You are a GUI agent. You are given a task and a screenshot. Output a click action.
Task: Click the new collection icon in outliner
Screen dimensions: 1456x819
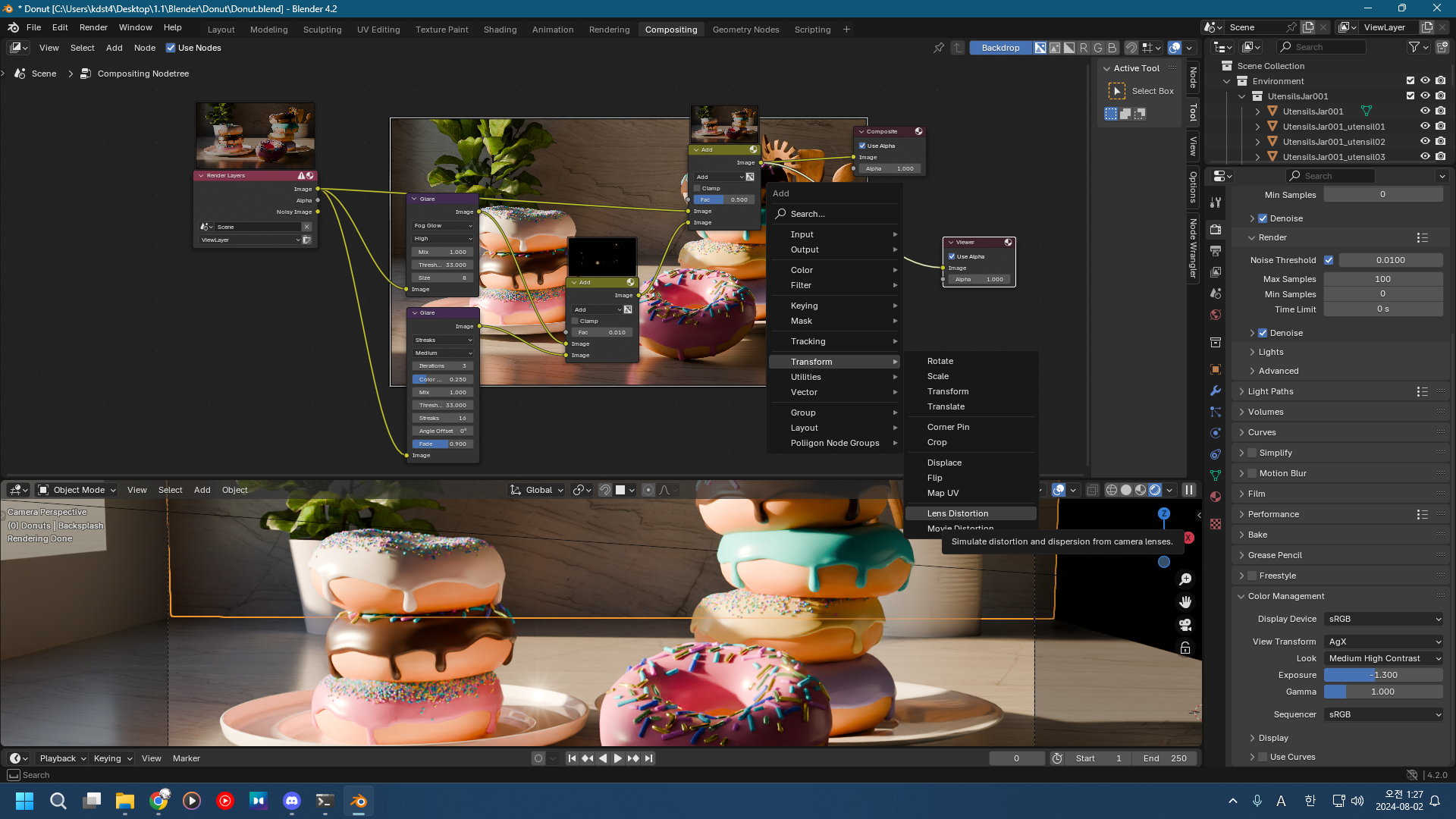[1442, 47]
